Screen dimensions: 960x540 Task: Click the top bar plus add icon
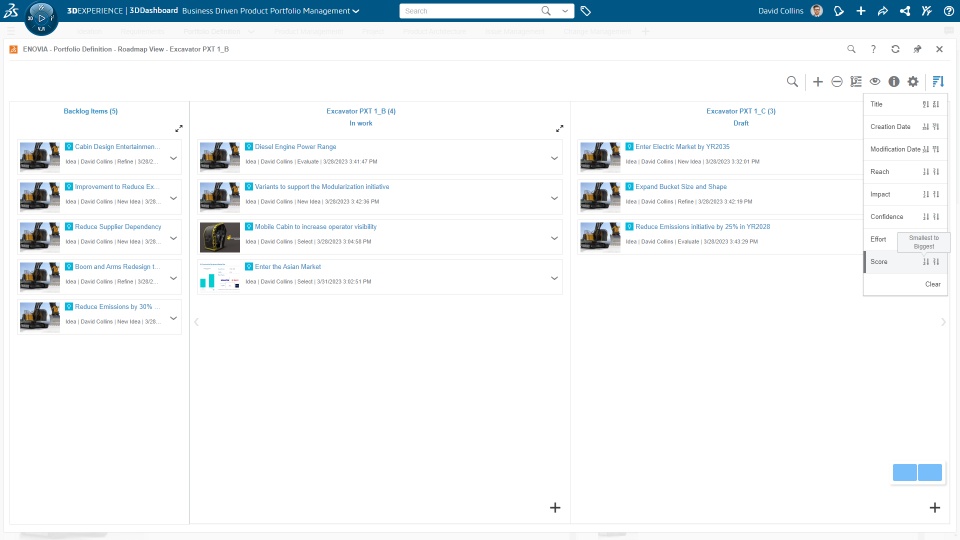click(x=861, y=10)
